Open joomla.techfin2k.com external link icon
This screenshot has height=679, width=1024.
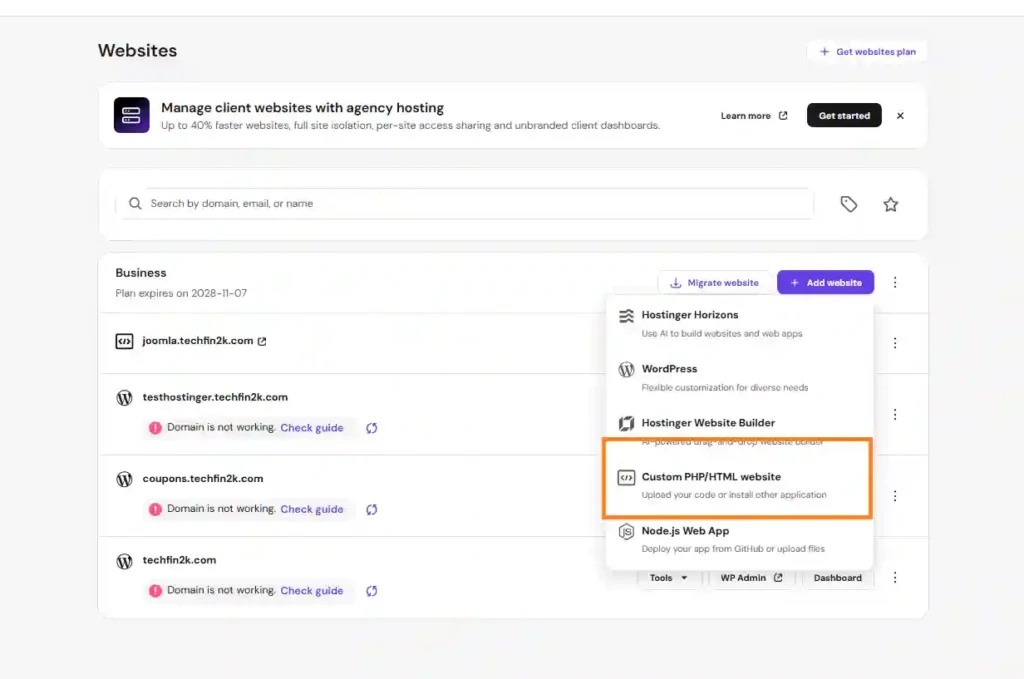click(x=262, y=341)
